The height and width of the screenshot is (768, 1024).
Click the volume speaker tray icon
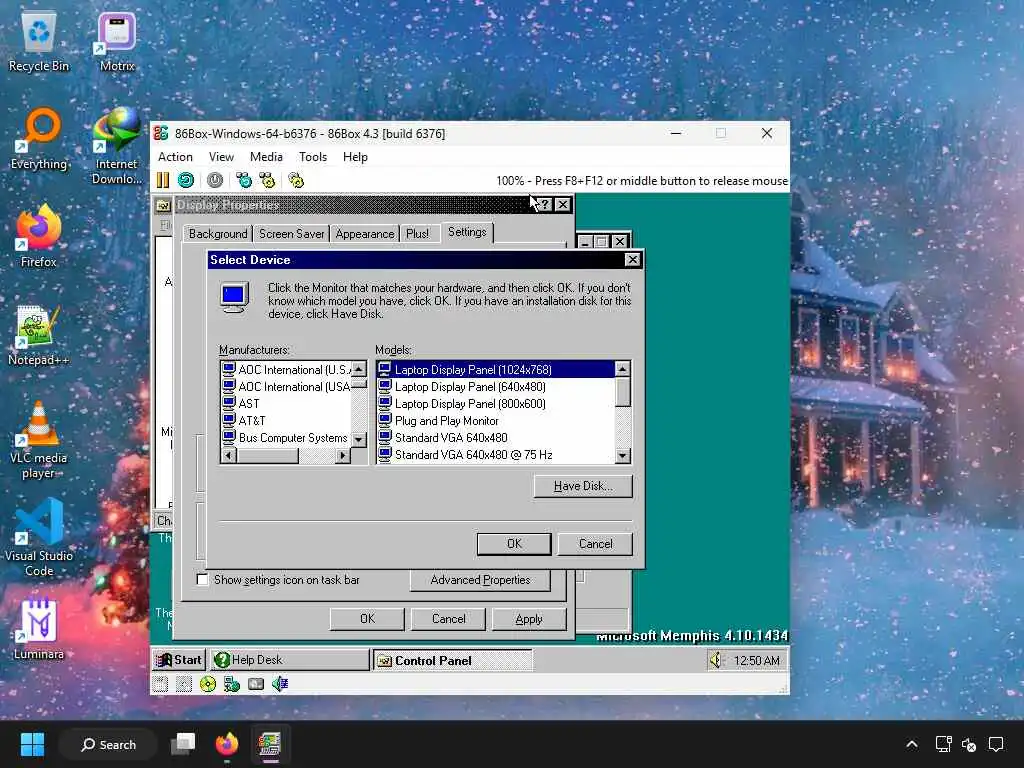coord(716,660)
